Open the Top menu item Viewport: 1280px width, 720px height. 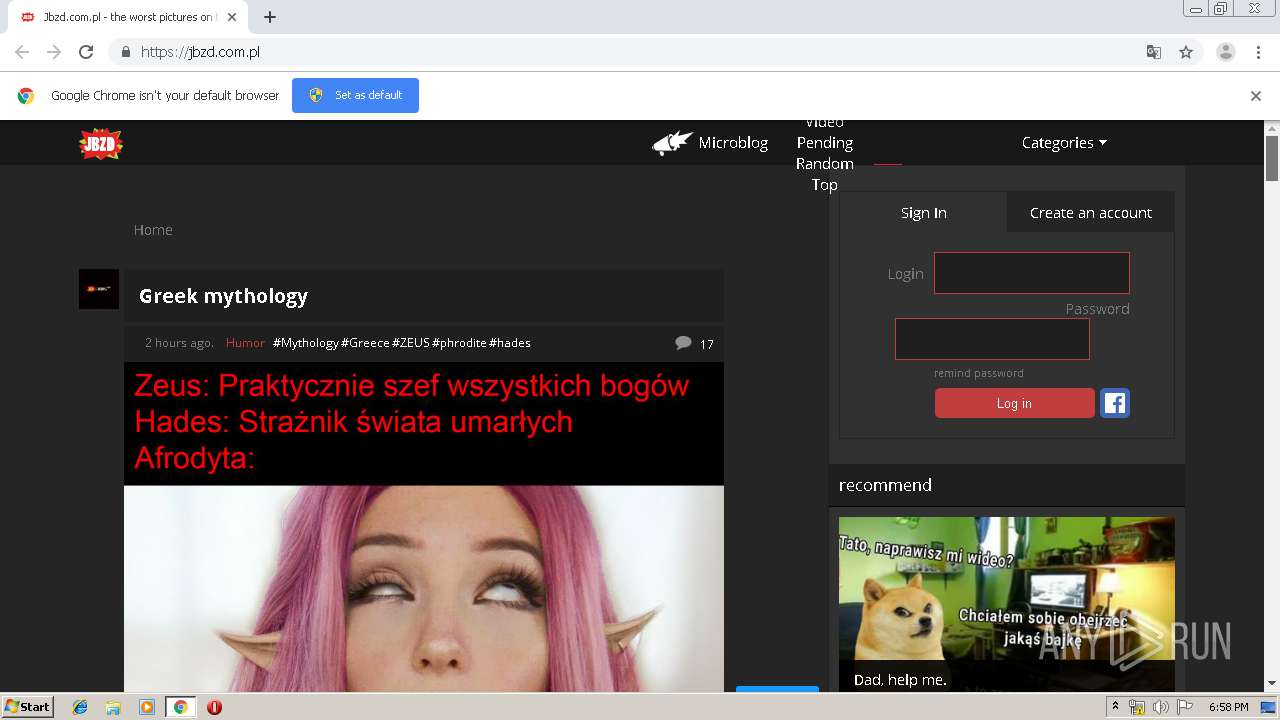point(825,185)
